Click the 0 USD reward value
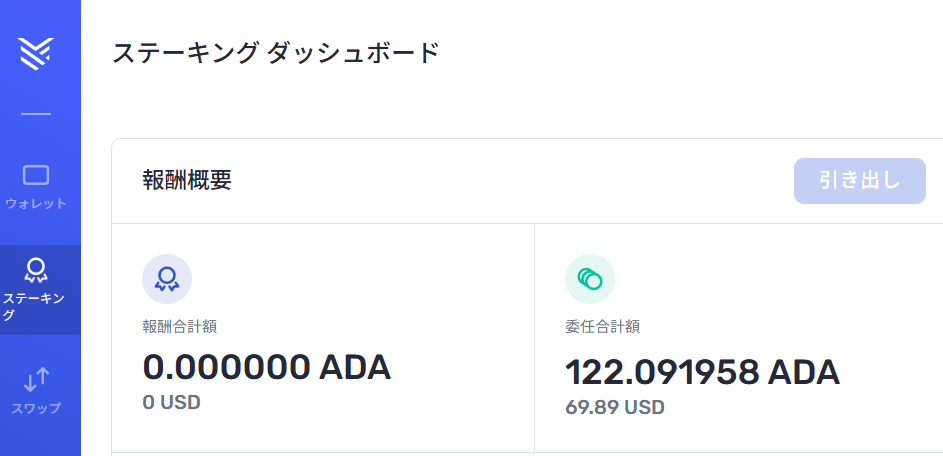The image size is (943, 456). [171, 402]
